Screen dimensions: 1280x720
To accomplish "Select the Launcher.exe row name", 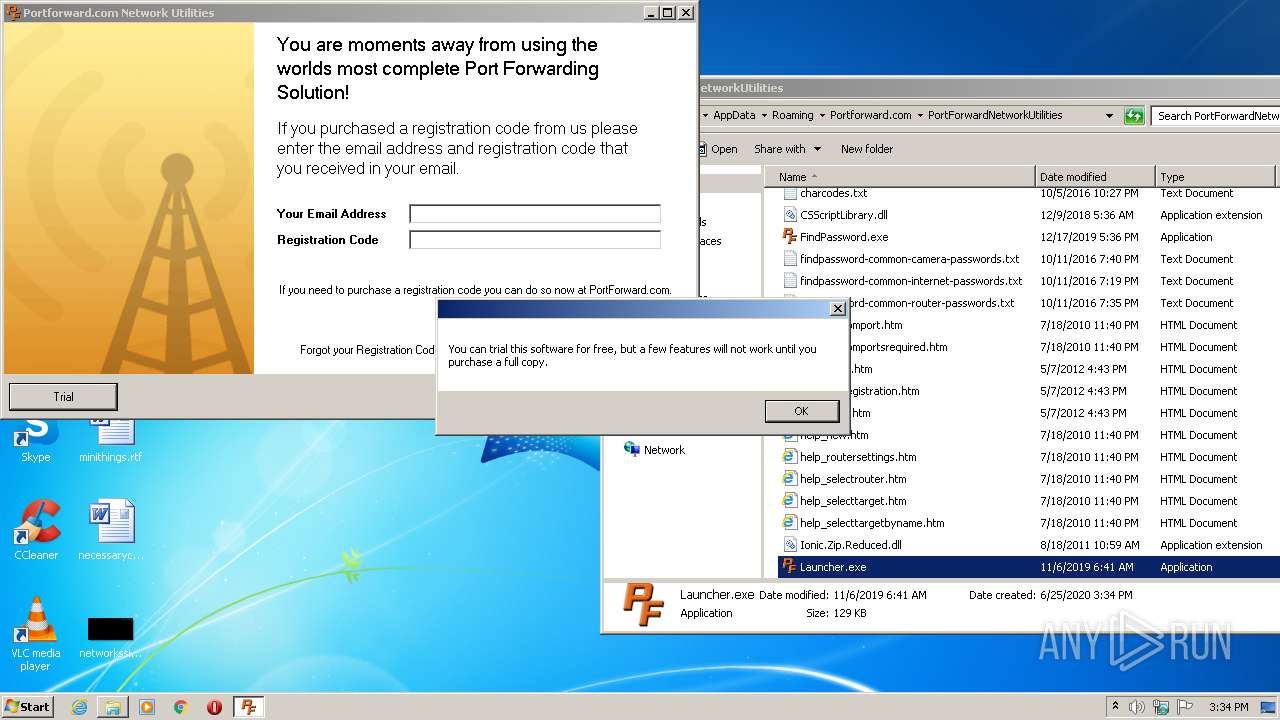I will (833, 567).
